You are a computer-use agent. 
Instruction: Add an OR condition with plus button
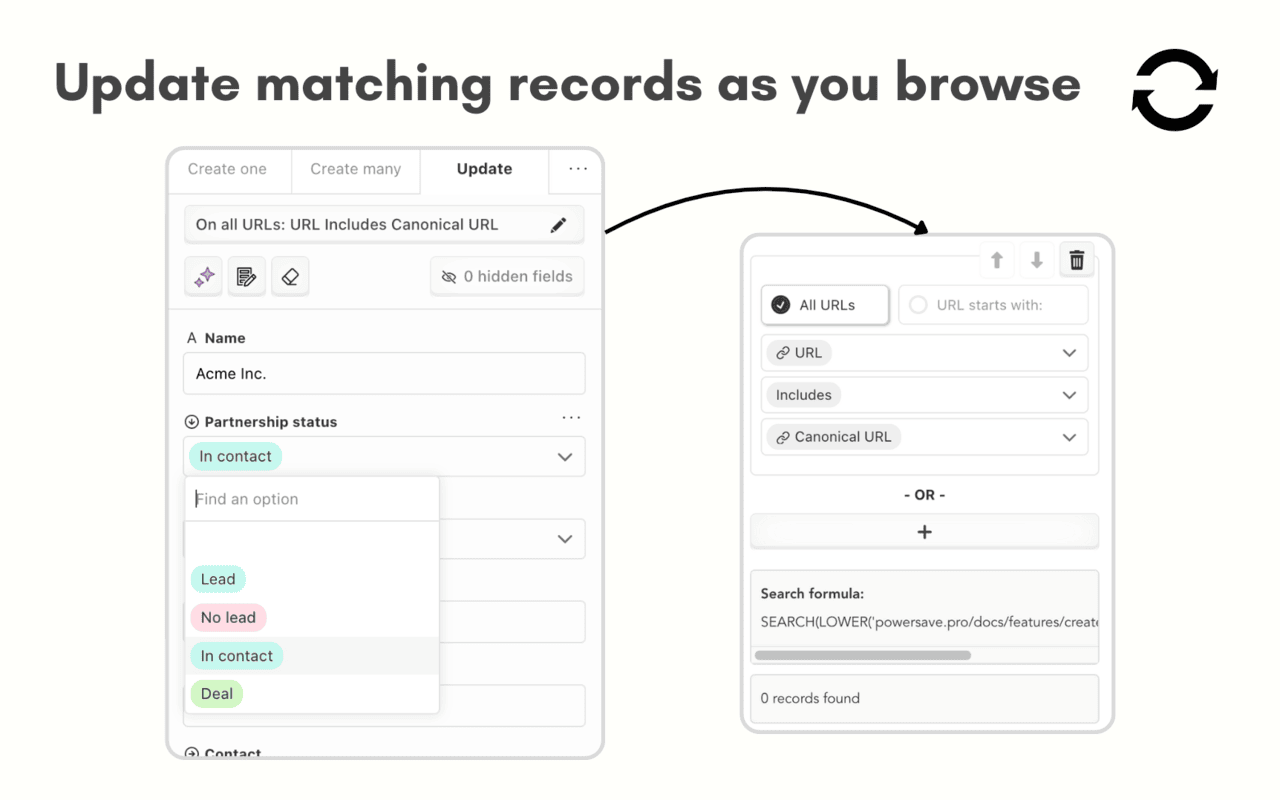(x=925, y=532)
